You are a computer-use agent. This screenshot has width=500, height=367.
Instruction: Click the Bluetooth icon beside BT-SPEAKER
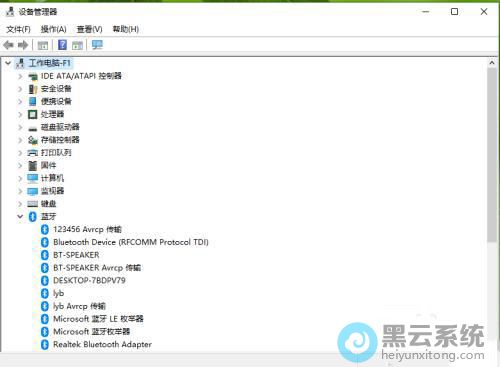[45, 255]
